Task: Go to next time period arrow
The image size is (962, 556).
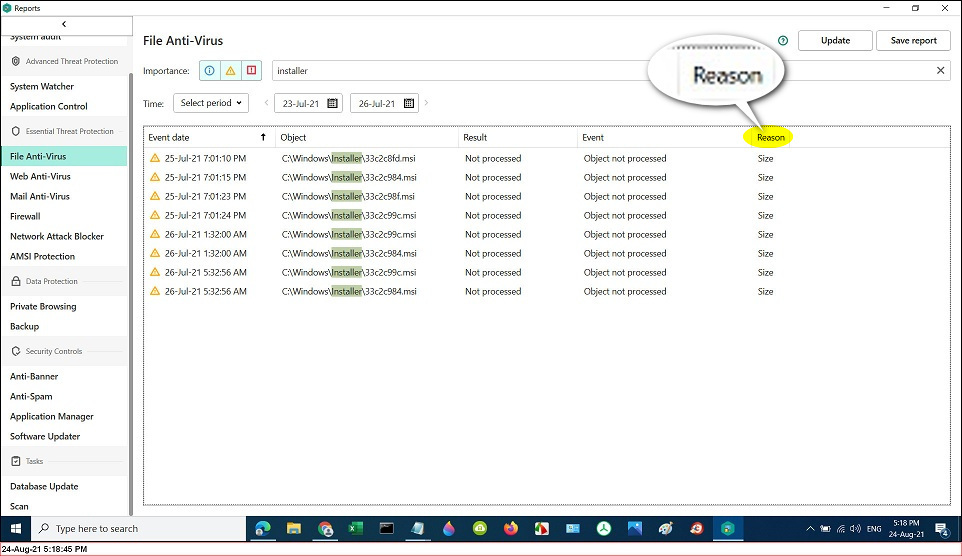Action: [426, 102]
